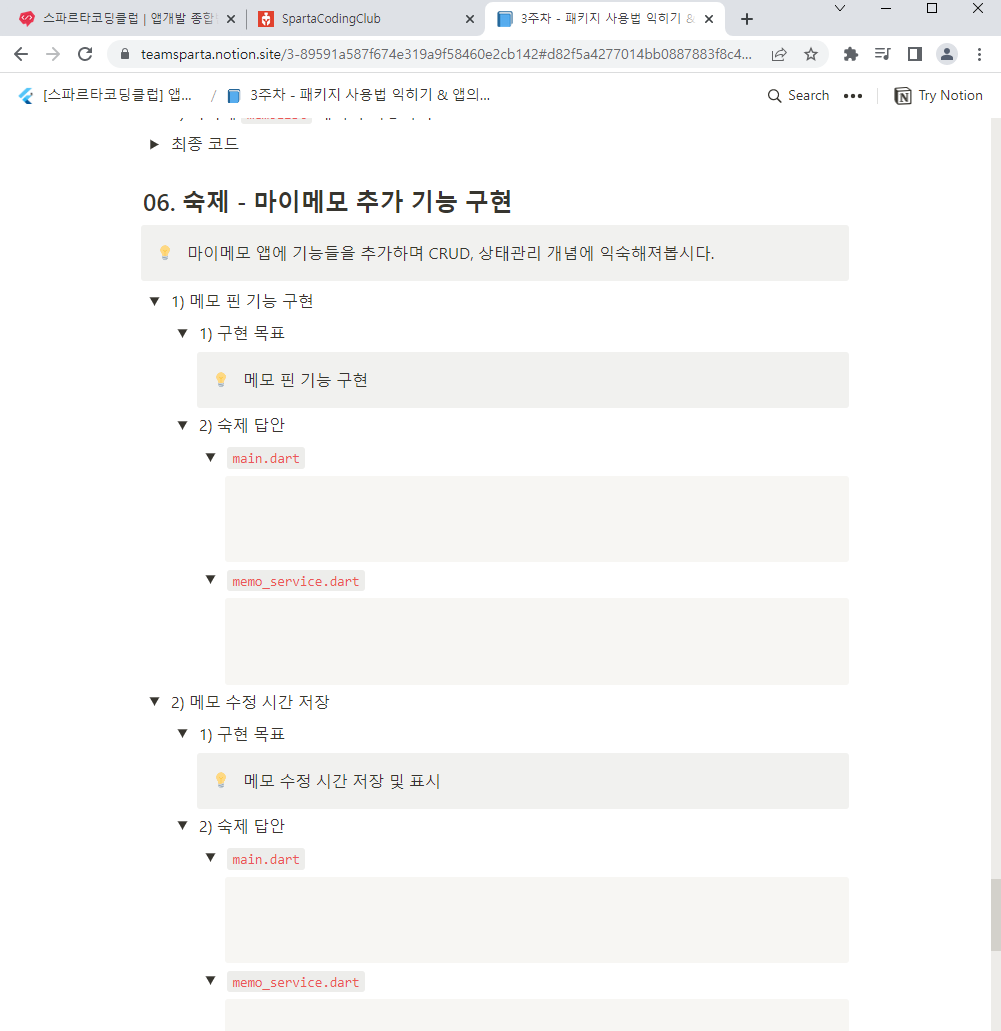Expand the 최종 코드 toggle
This screenshot has height=1031, width=1001.
pos(155,144)
